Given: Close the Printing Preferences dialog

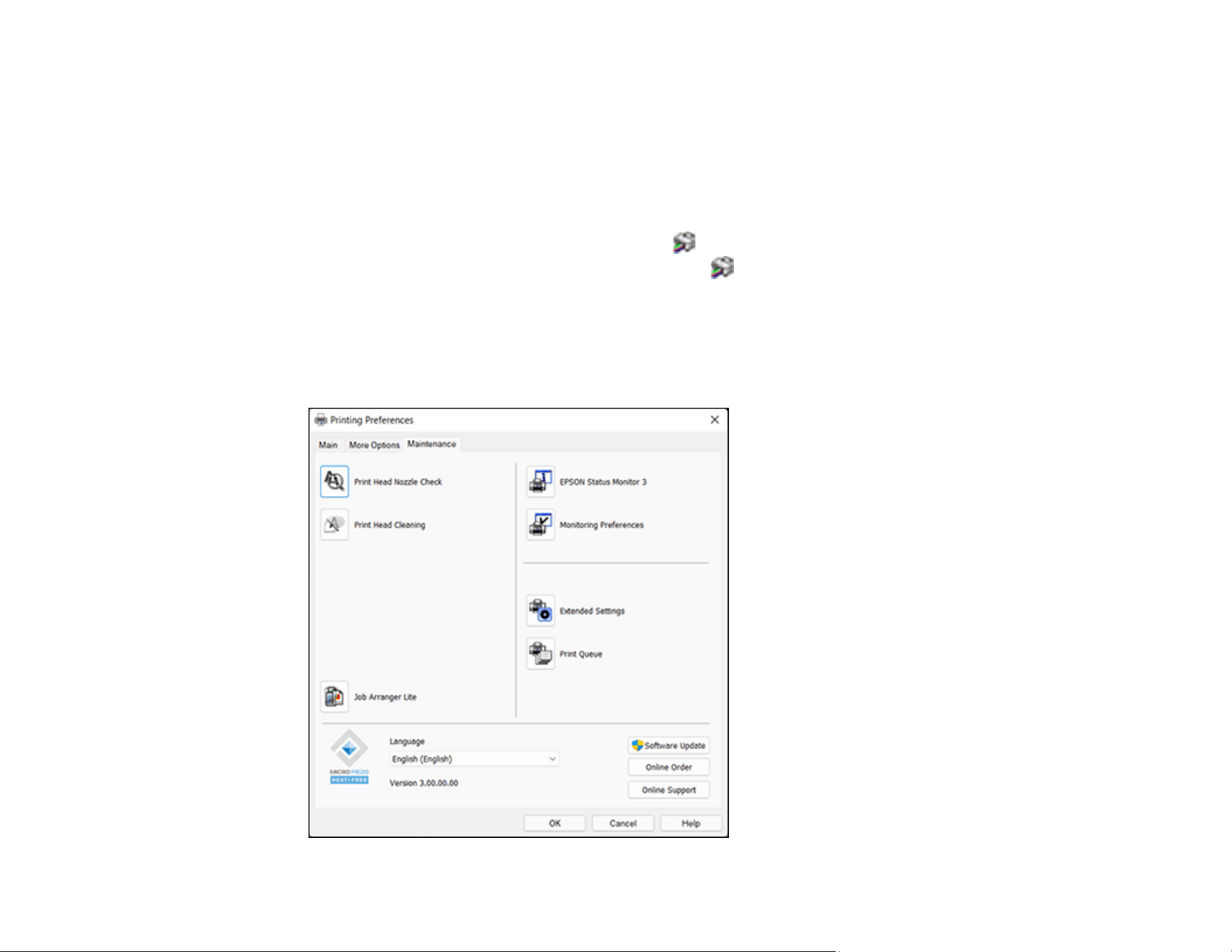Looking at the screenshot, I should coord(714,420).
